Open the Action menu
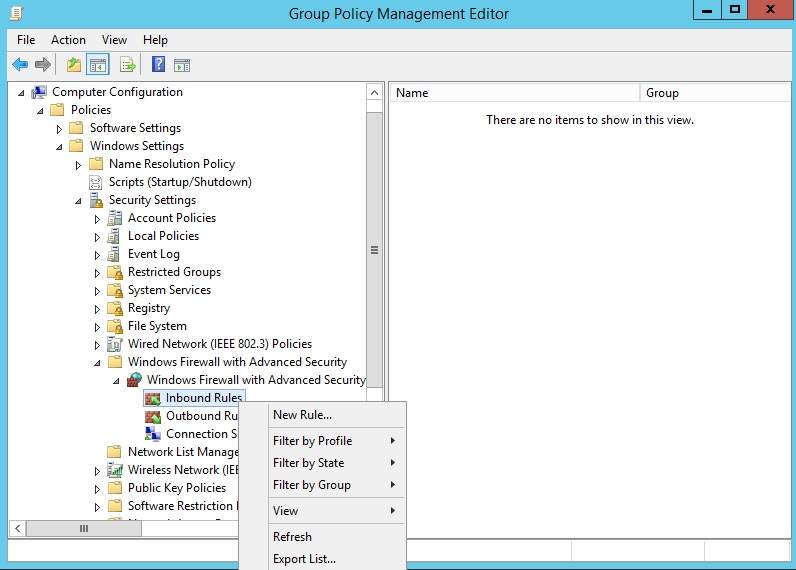Screen dimensions: 796x570 tap(68, 40)
